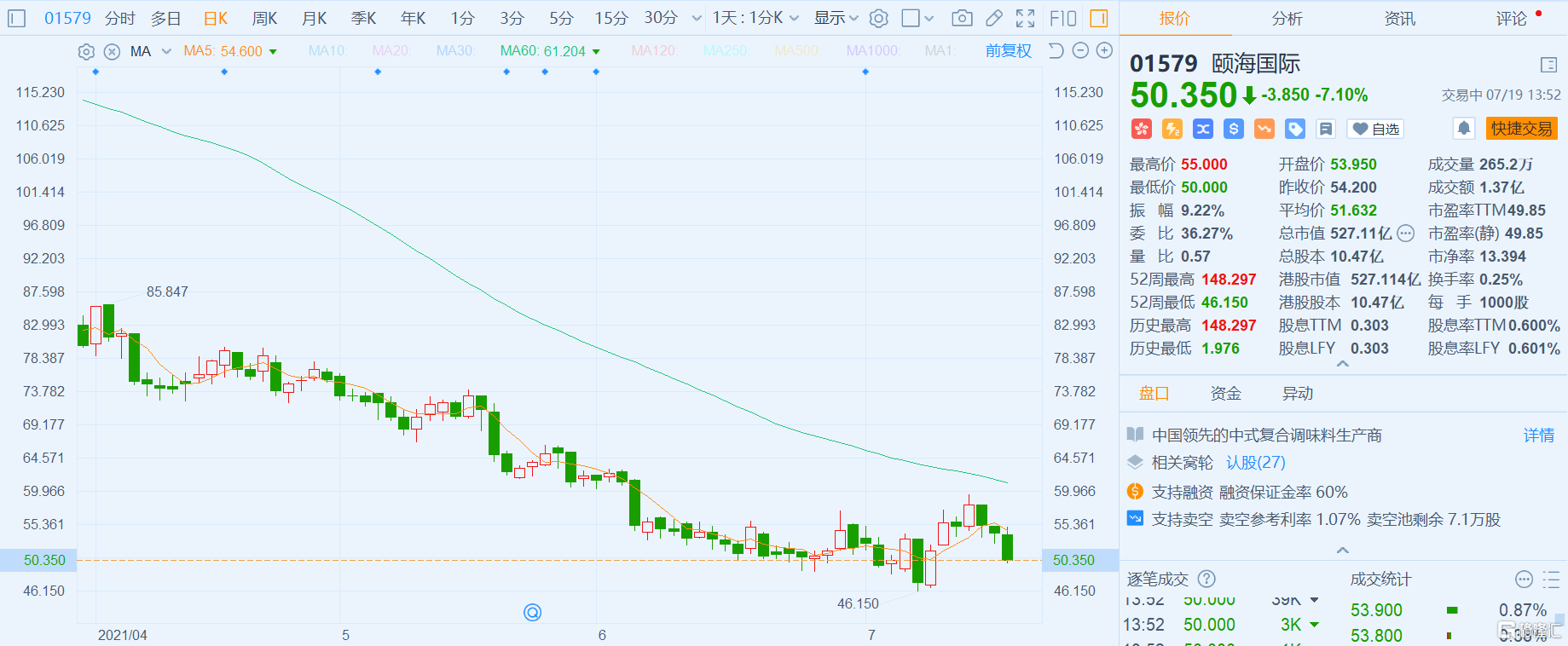Switch to the 分析 tab

(x=1287, y=18)
